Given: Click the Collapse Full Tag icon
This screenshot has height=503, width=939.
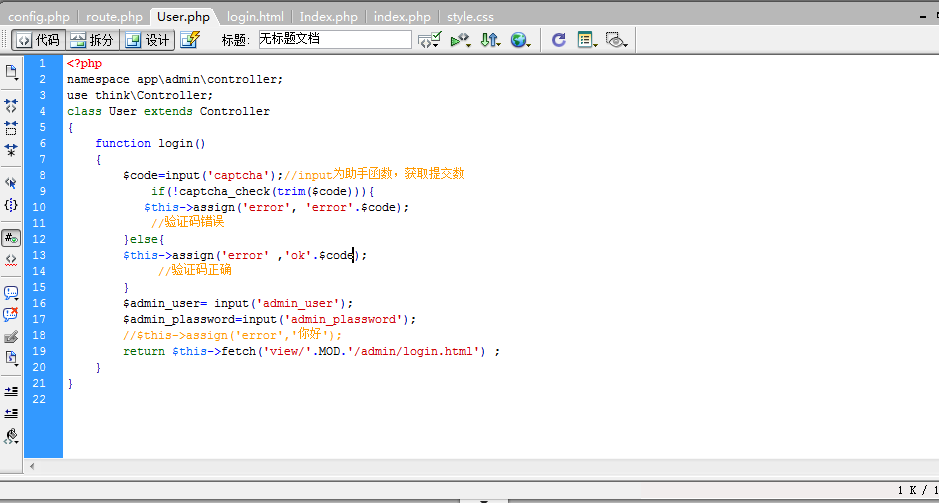Looking at the screenshot, I should [11, 105].
